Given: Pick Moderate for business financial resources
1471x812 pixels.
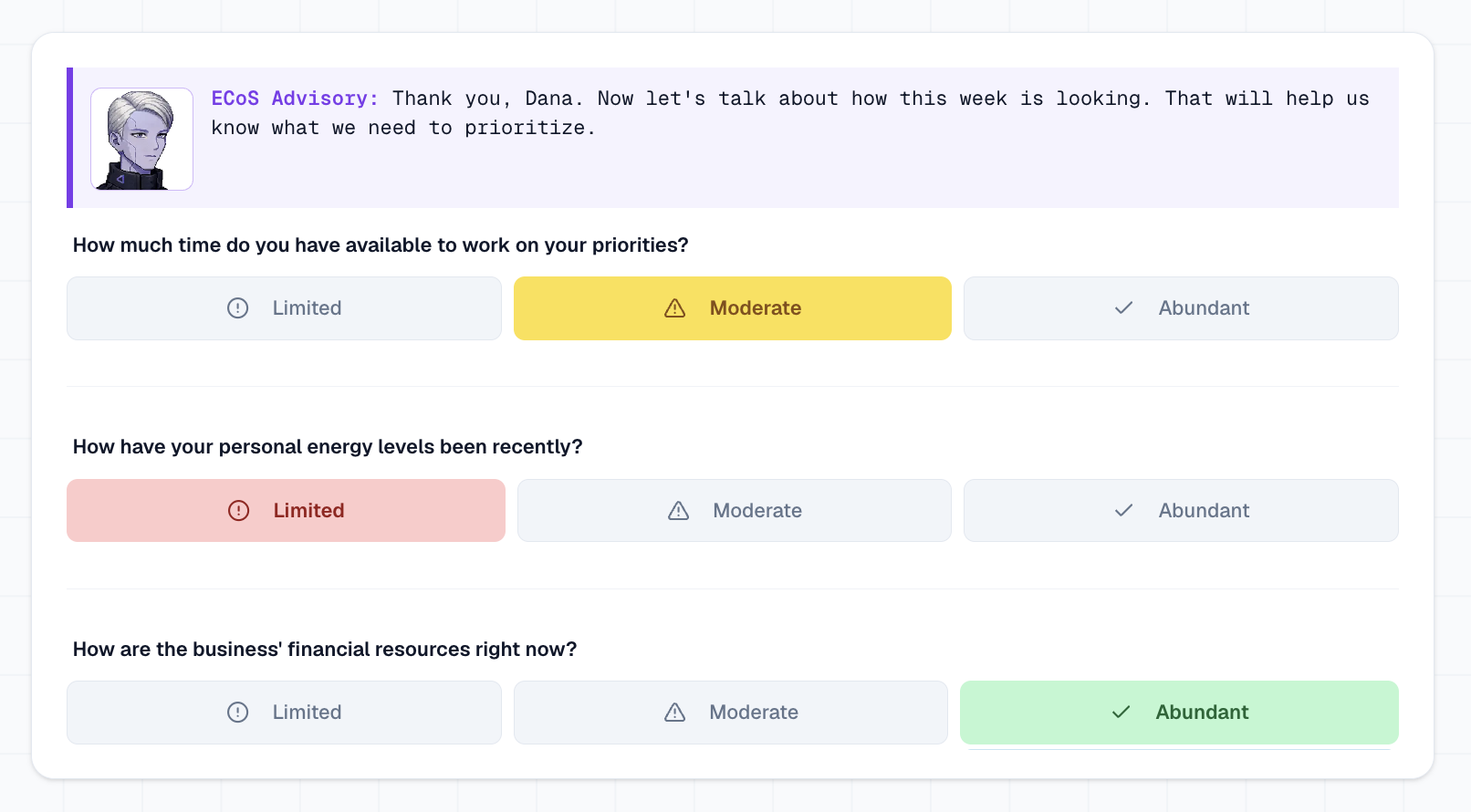Looking at the screenshot, I should pyautogui.click(x=730, y=713).
